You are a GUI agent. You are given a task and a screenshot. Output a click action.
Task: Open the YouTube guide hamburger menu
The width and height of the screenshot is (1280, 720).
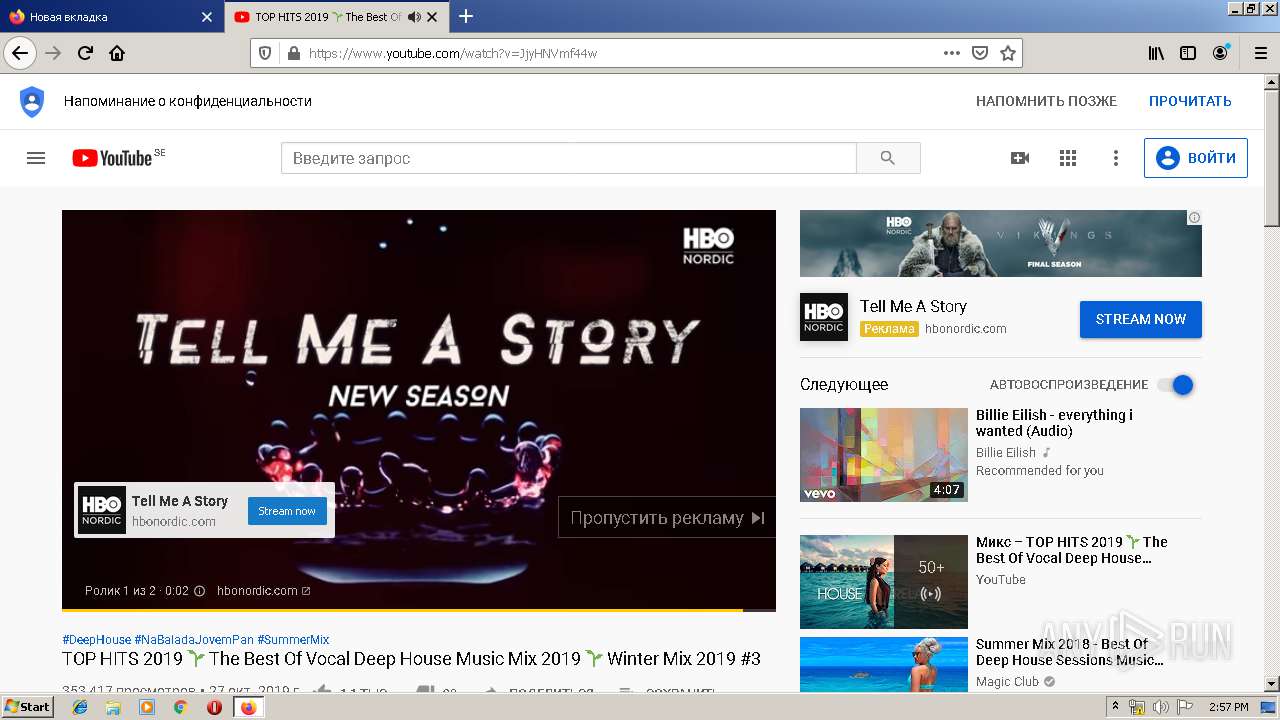(36, 158)
